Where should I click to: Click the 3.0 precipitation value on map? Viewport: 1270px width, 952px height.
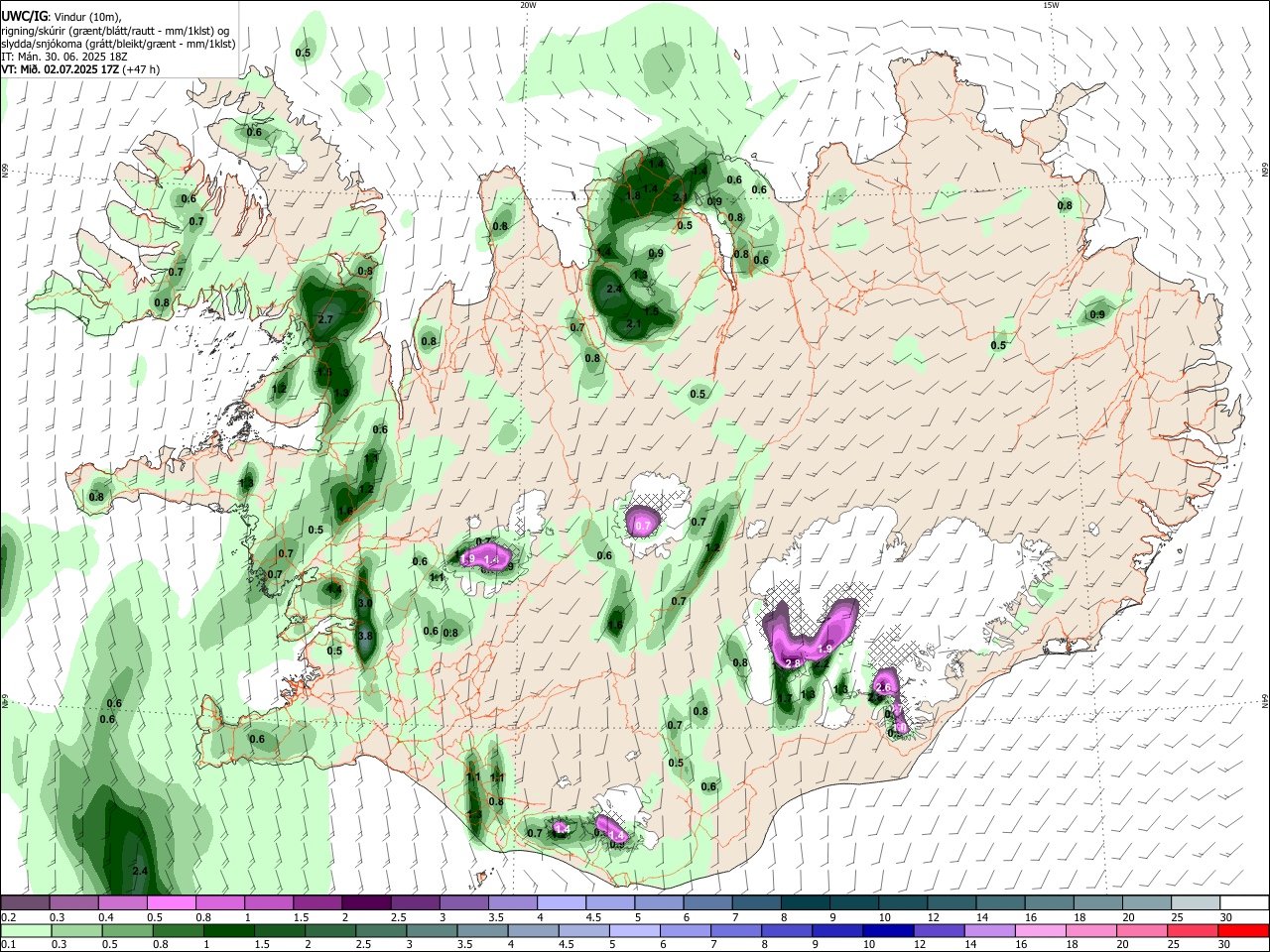click(364, 603)
